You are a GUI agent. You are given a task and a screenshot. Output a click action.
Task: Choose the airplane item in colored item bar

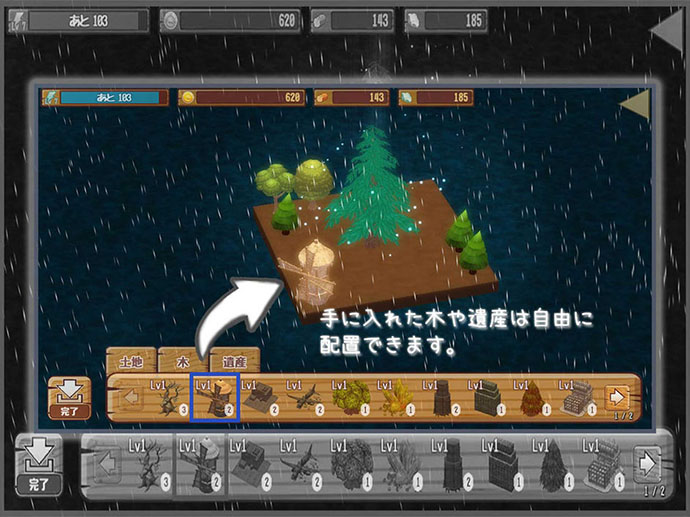click(305, 400)
